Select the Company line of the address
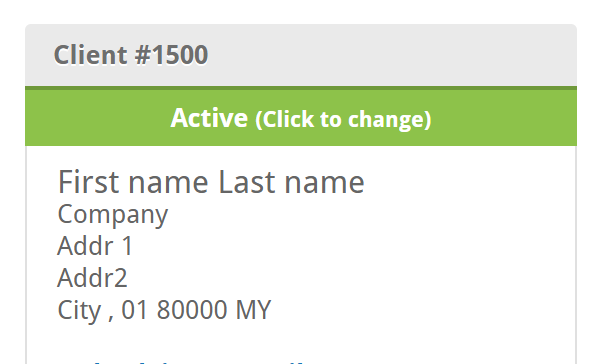This screenshot has width=590, height=364. coord(113,215)
